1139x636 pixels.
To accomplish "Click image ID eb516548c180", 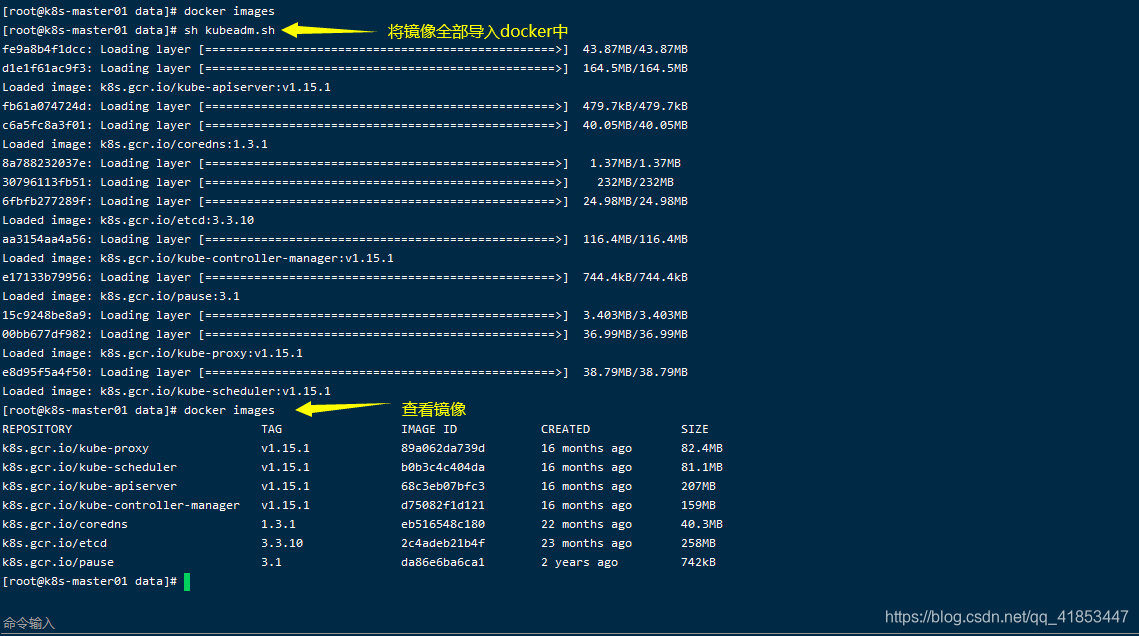I will [443, 524].
